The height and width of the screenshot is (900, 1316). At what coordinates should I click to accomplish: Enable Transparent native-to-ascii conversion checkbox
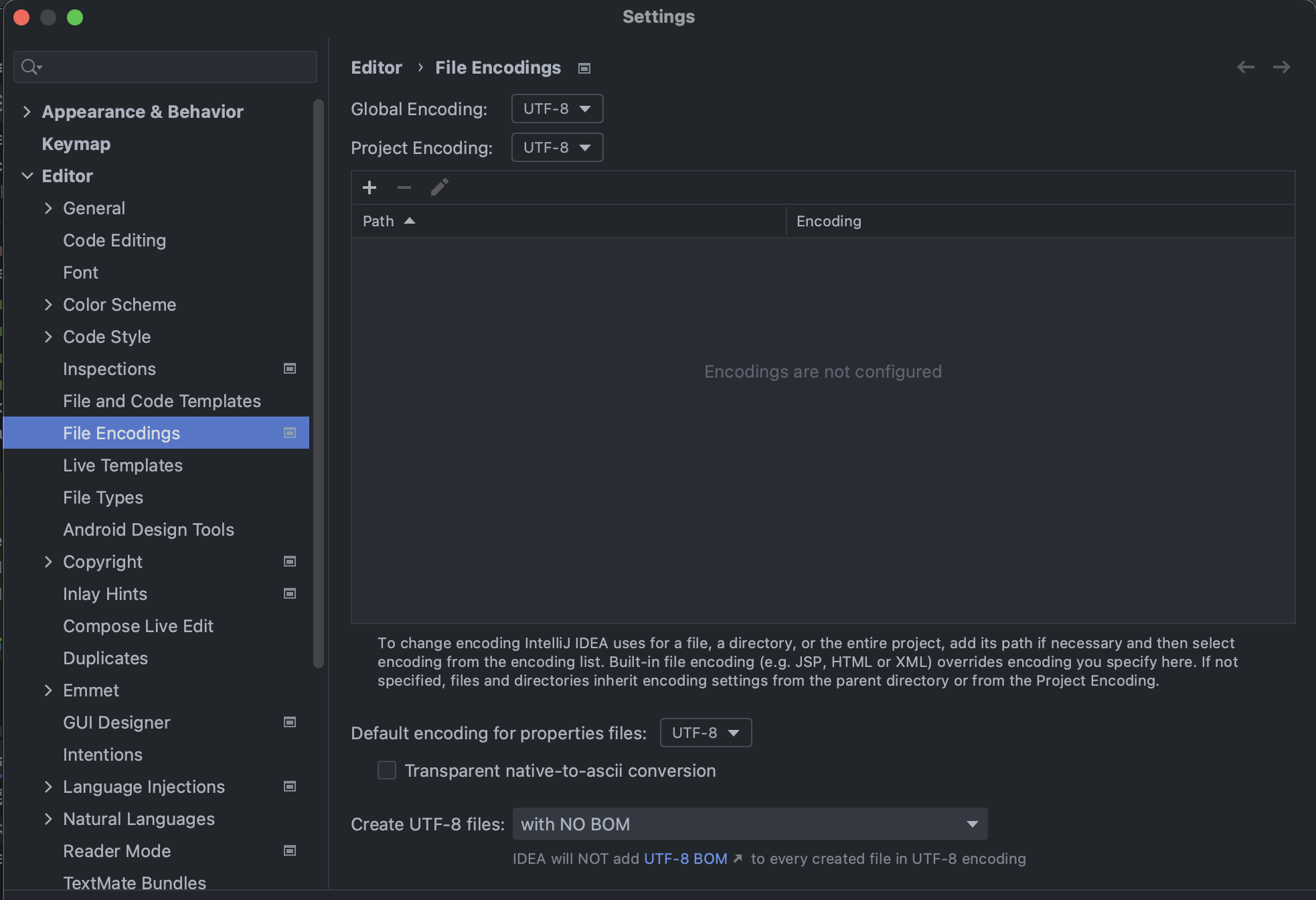tap(387, 770)
